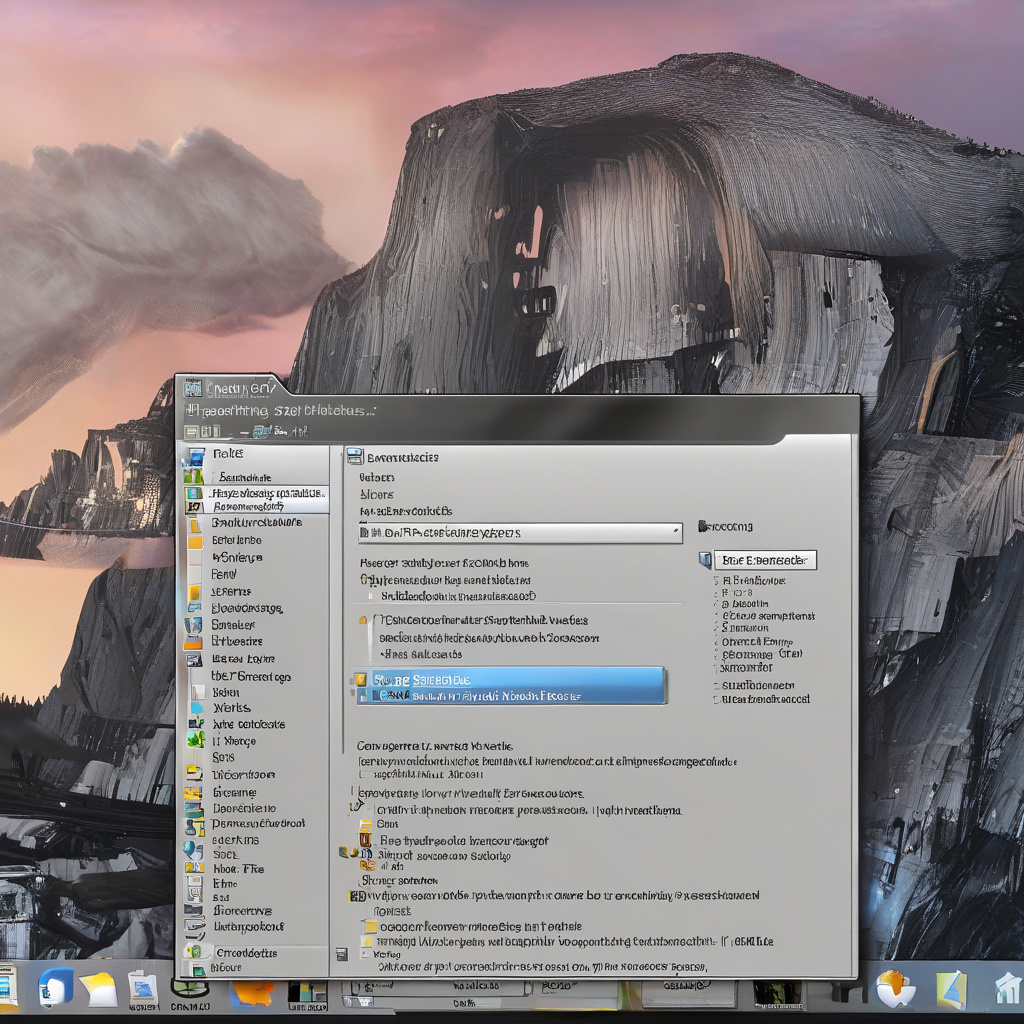
Task: Select the highlighted sidebar row with the teal icon
Action: click(257, 493)
